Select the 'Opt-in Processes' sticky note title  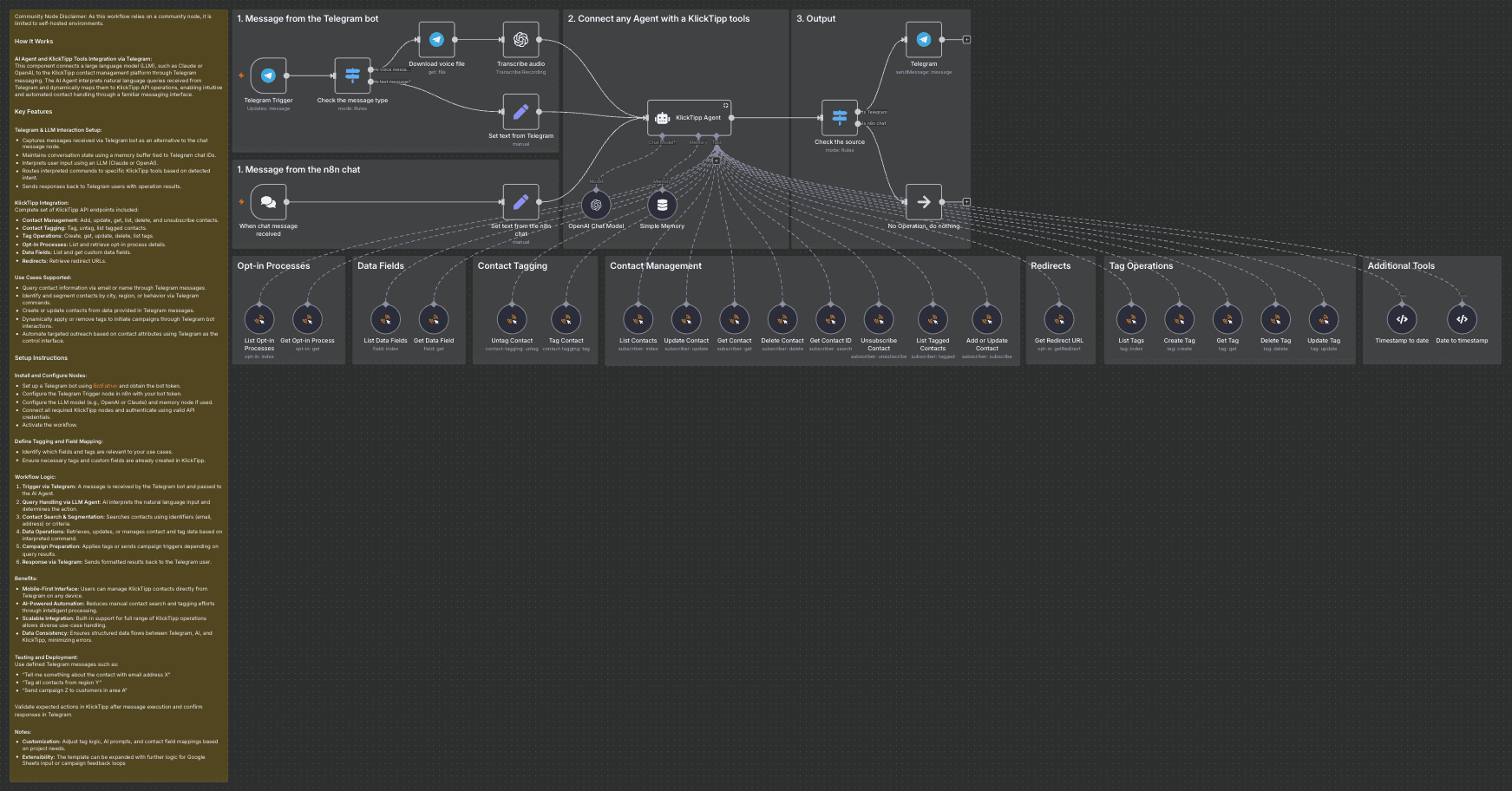click(273, 266)
